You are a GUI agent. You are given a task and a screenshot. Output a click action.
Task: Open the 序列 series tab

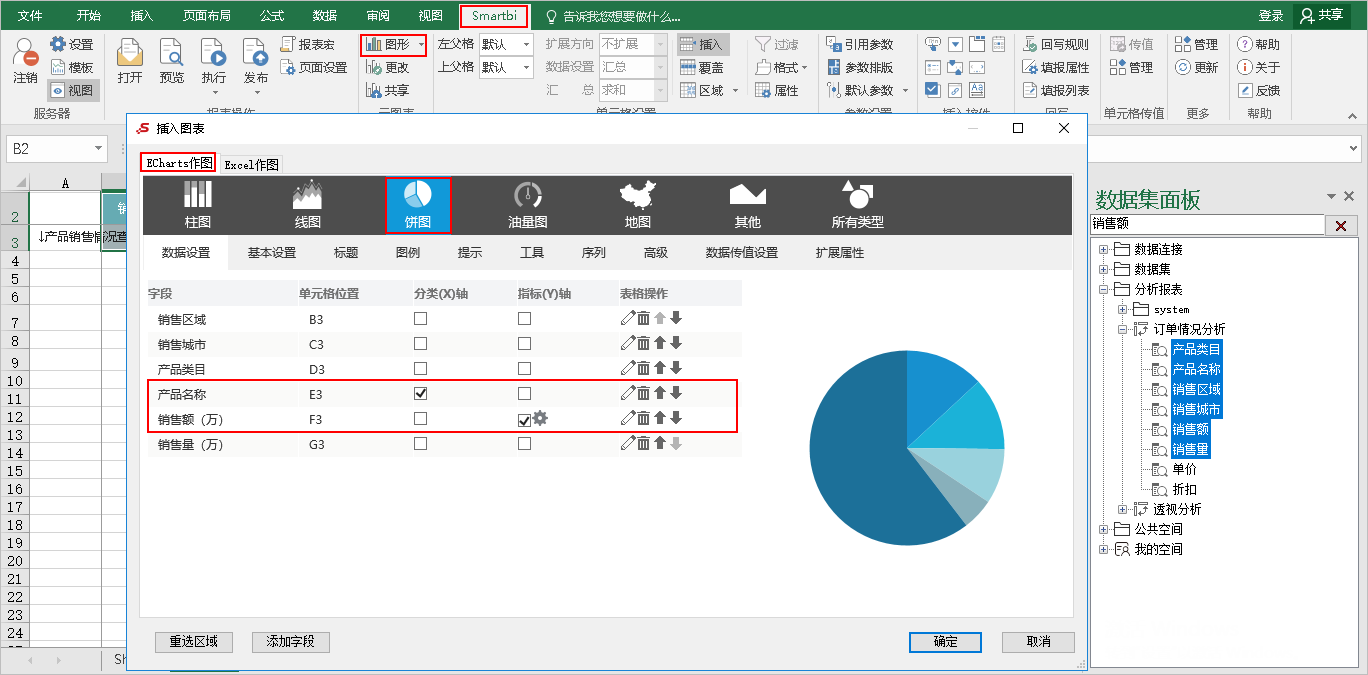594,253
